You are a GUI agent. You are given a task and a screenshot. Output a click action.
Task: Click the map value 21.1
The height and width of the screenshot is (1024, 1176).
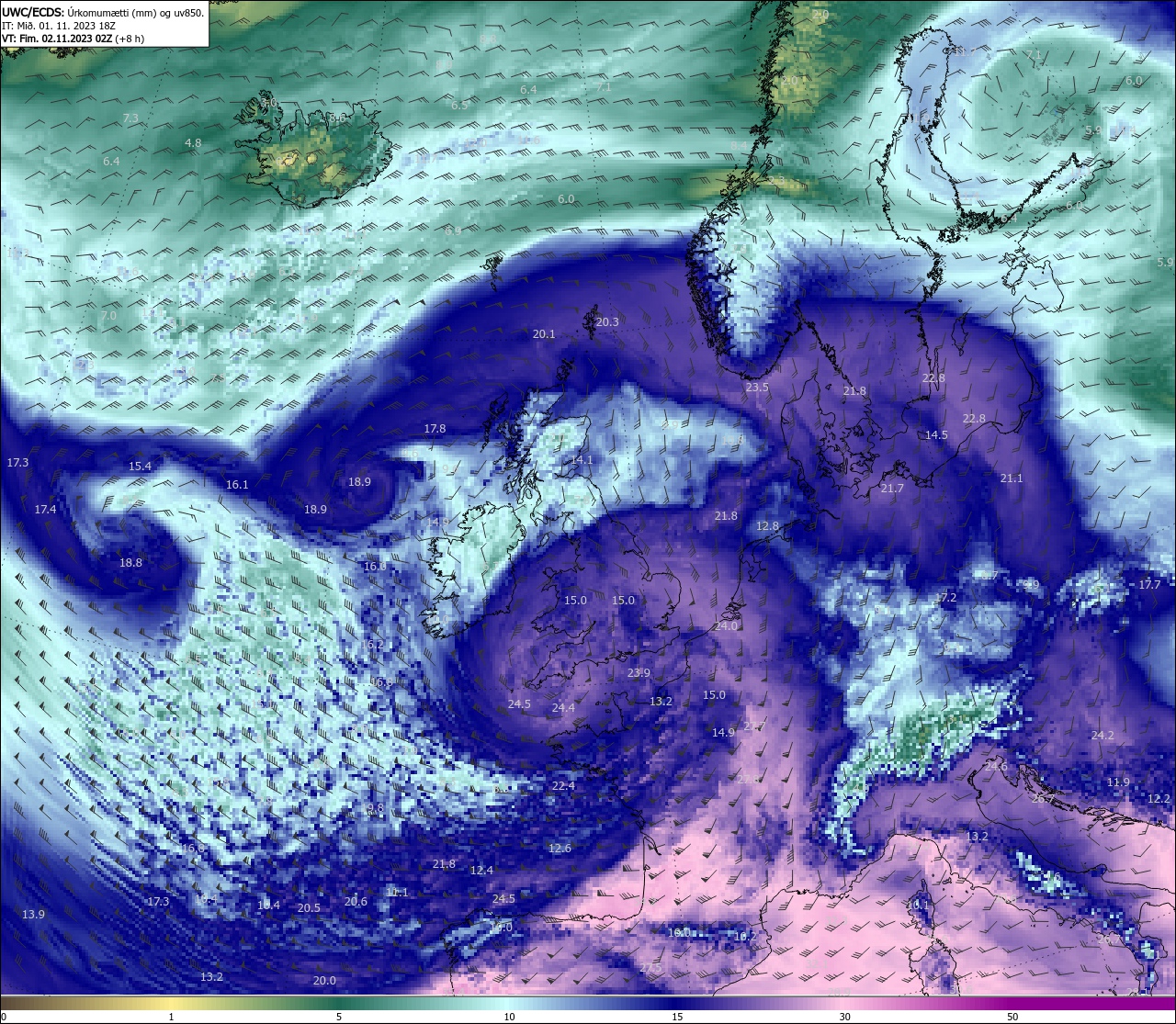click(1012, 478)
